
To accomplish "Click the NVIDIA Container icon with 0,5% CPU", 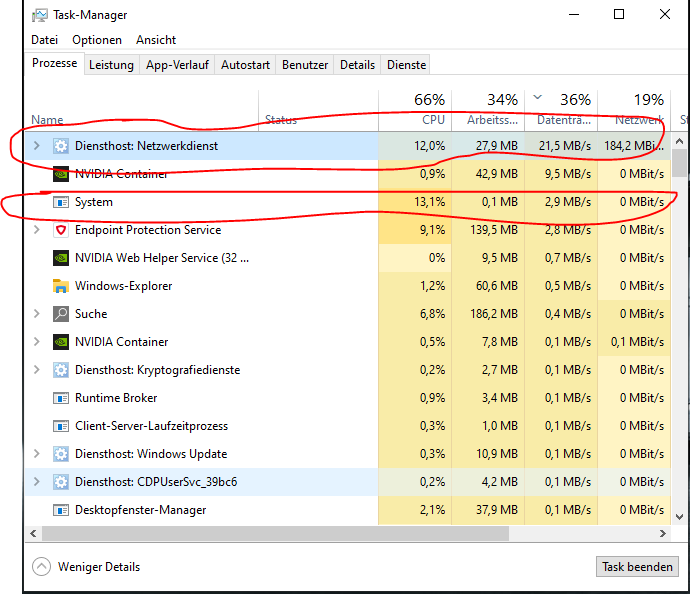I will 61,342.
